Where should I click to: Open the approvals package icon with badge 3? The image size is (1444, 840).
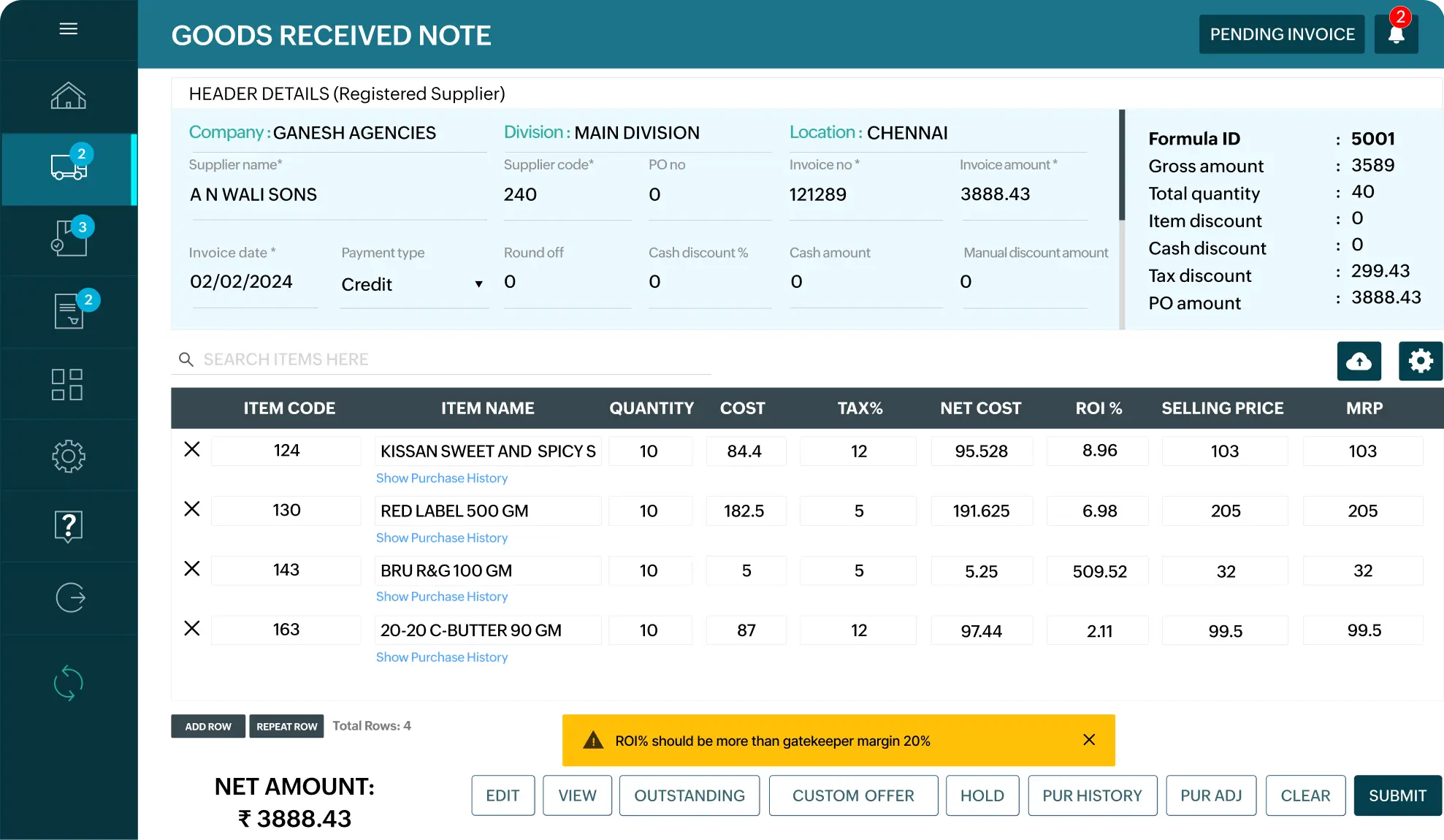coord(68,240)
